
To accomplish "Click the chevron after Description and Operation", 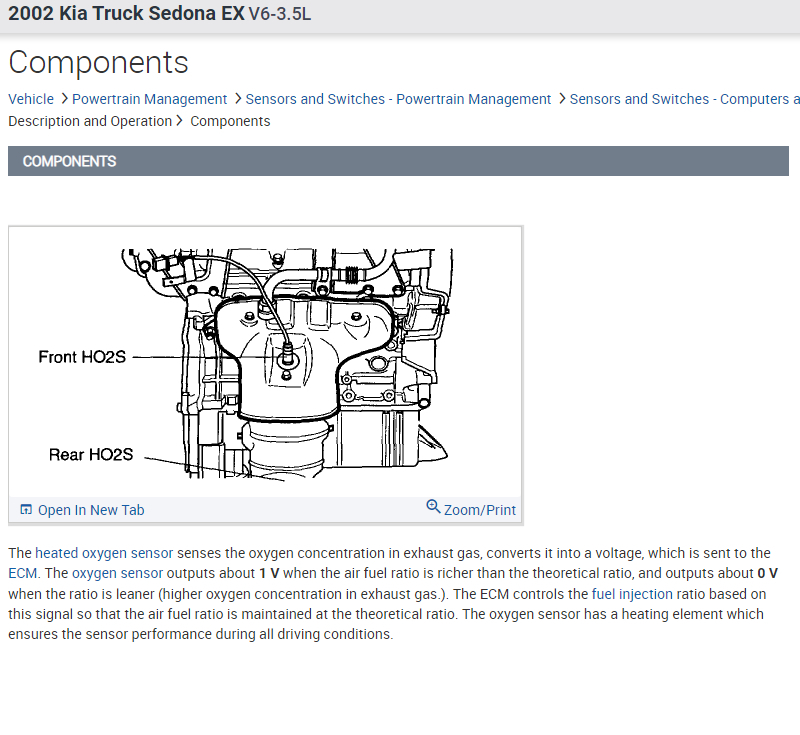I will click(x=179, y=121).
